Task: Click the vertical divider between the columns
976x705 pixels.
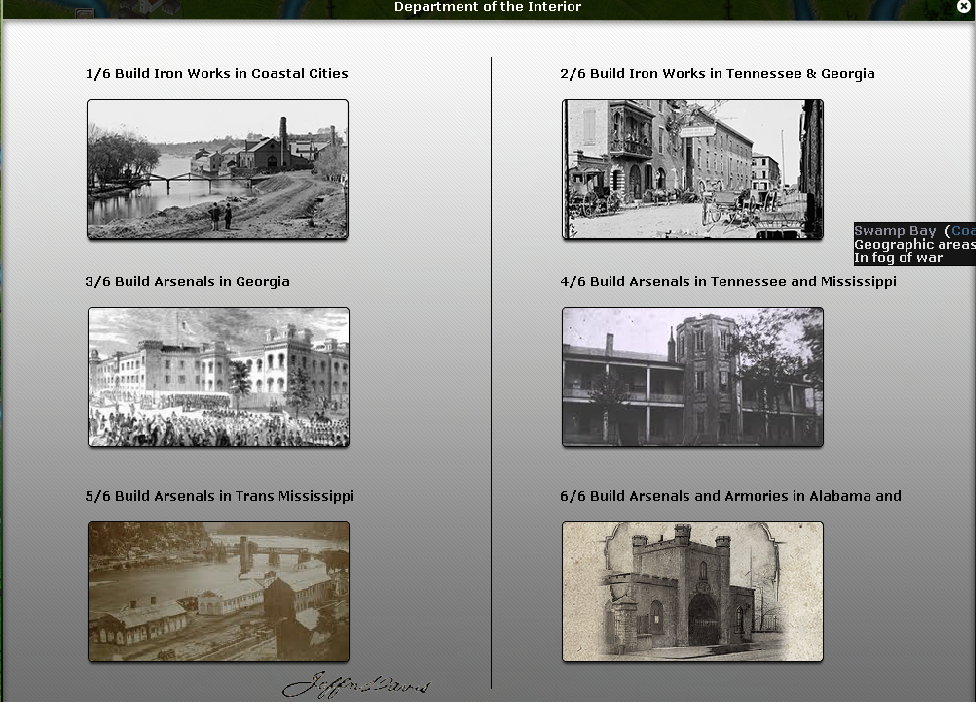Action: click(x=492, y=372)
